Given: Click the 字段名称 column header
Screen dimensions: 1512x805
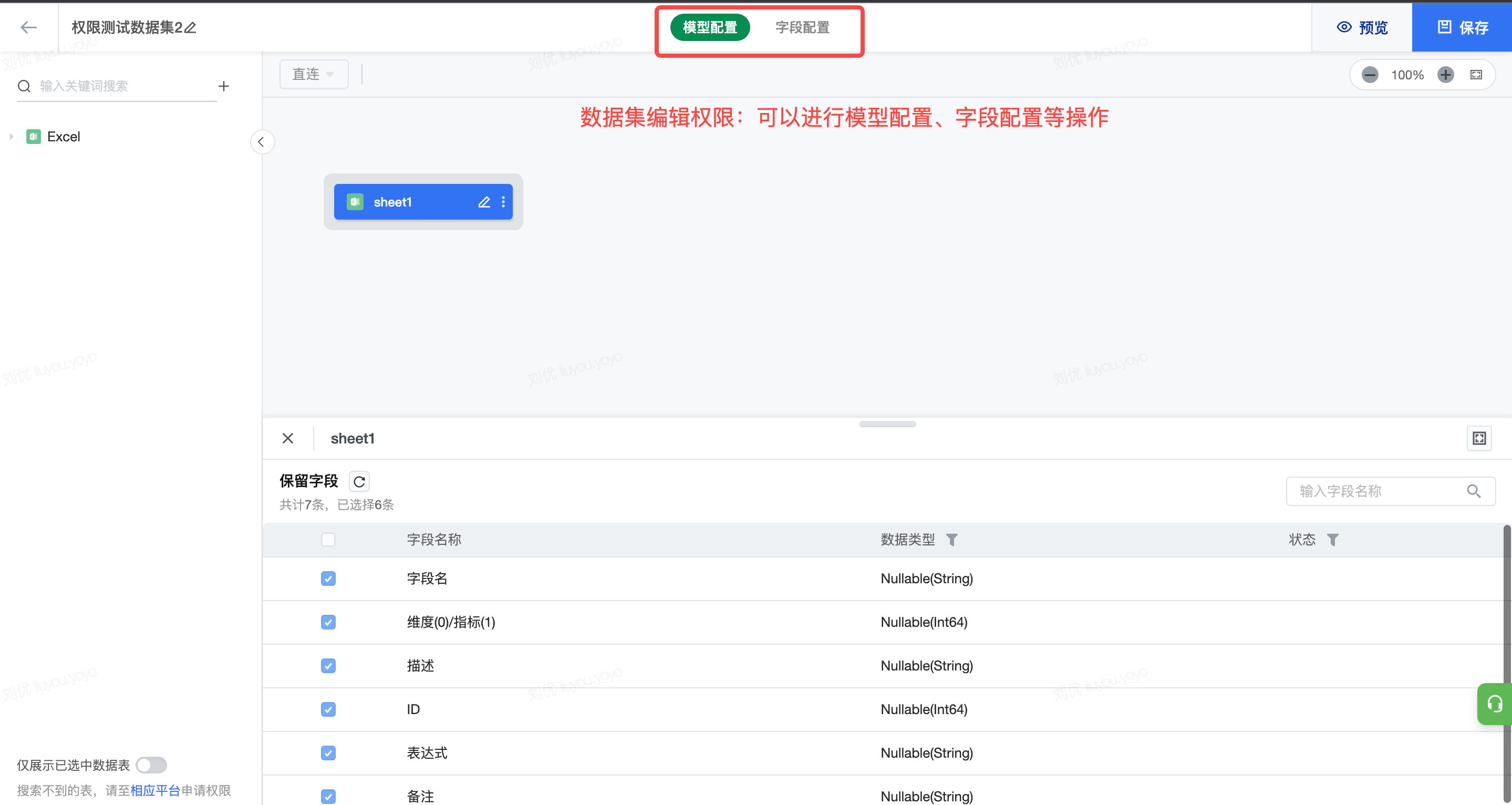Looking at the screenshot, I should [434, 540].
